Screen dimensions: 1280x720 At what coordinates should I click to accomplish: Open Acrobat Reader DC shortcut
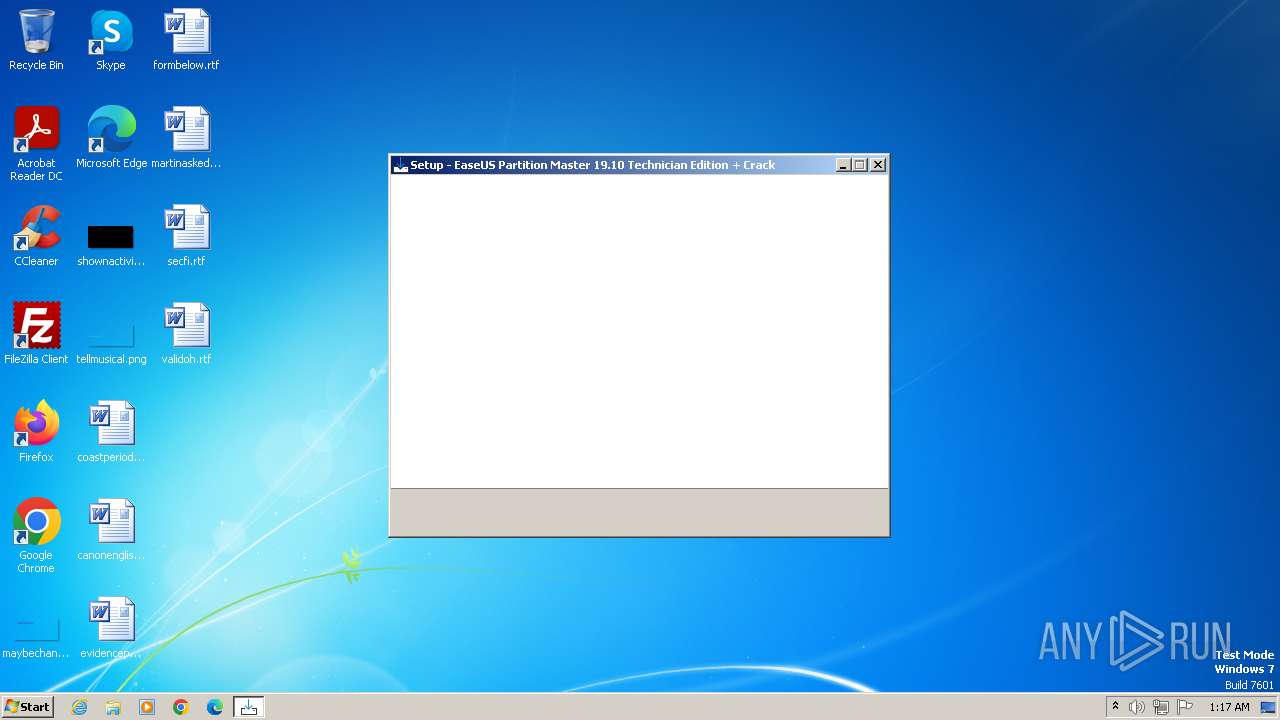(x=36, y=144)
